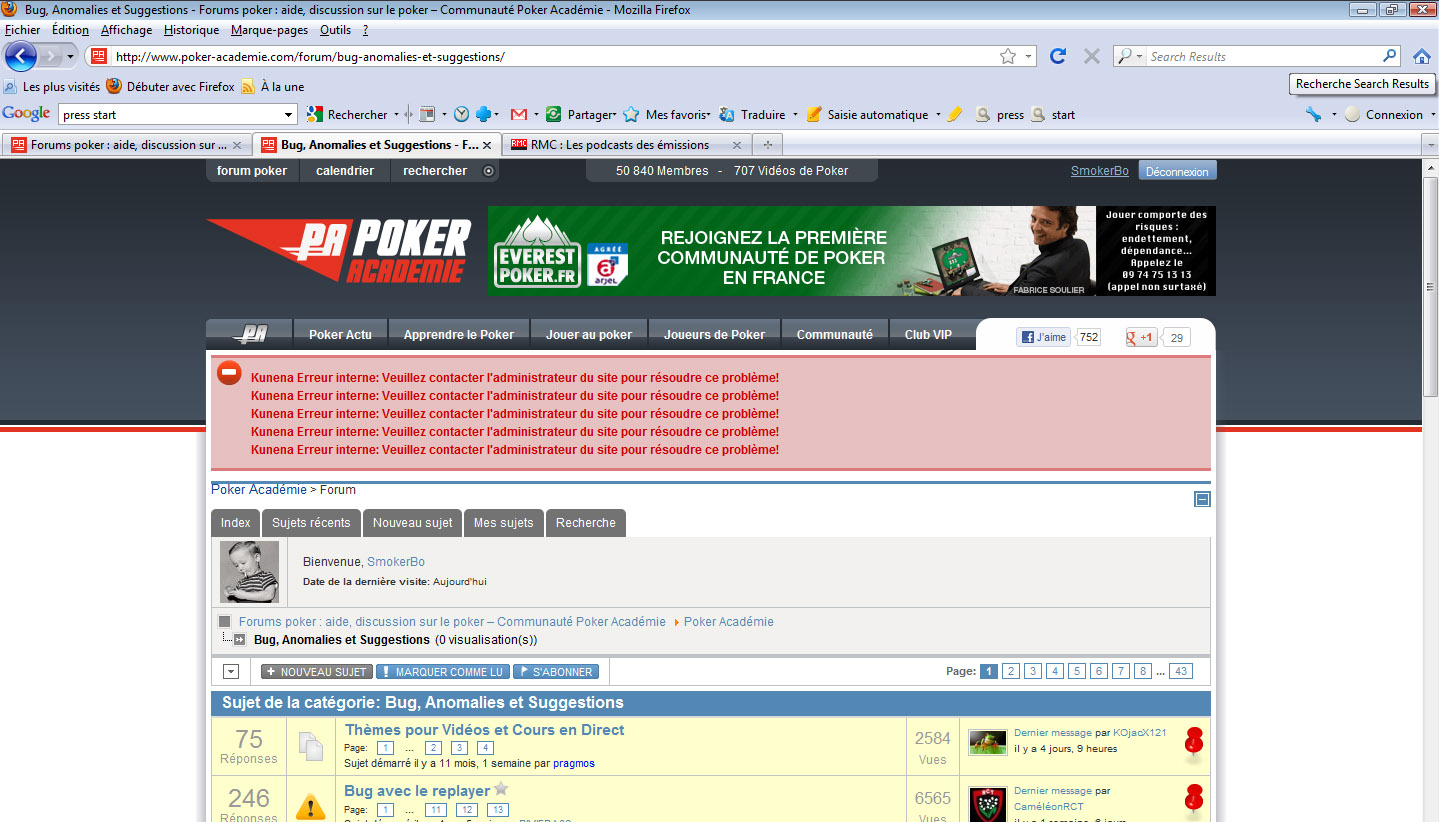Click the search magnifier in Search Results box
The width and height of the screenshot is (1439, 822).
click(1390, 56)
